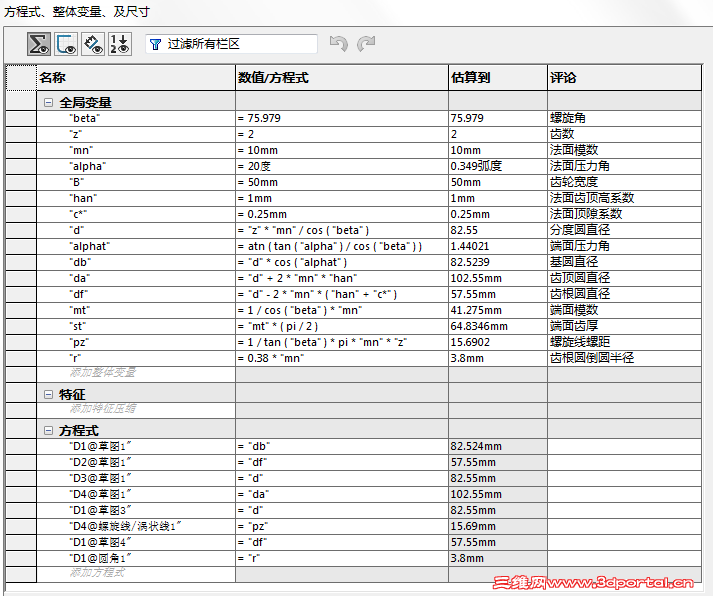The height and width of the screenshot is (596, 713).
Task: Click the row header beside "beta"
Action: [x=21, y=119]
